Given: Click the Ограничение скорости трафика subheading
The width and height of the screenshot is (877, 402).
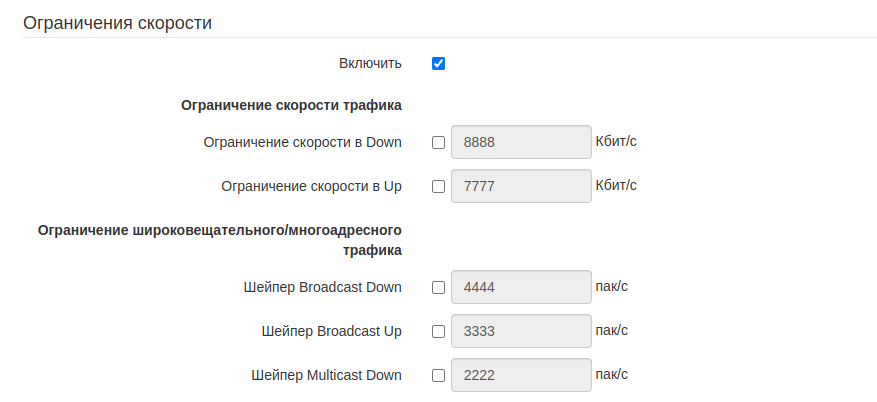Looking at the screenshot, I should pyautogui.click(x=291, y=104).
